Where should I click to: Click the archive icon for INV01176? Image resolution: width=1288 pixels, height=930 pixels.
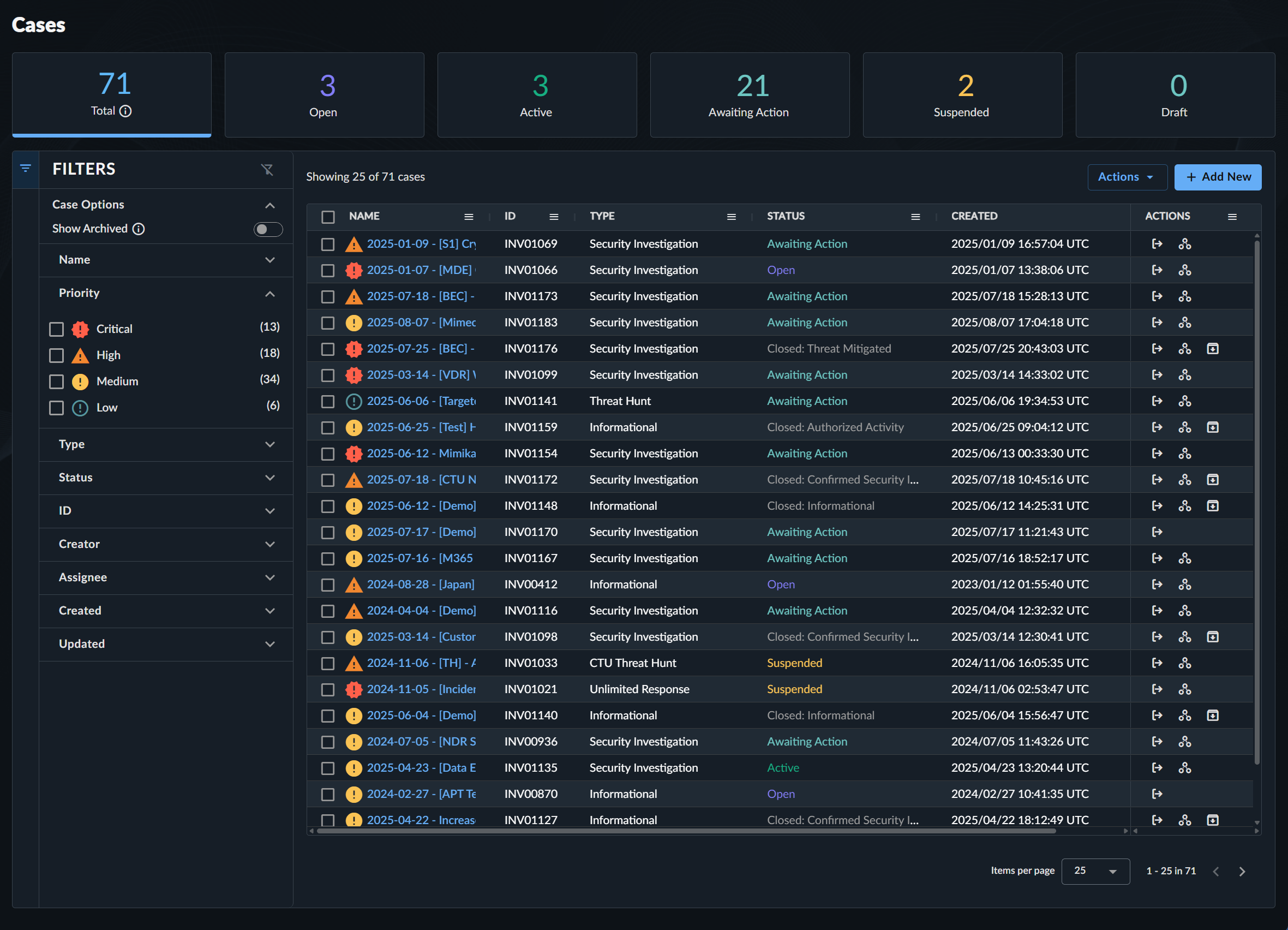pos(1213,349)
